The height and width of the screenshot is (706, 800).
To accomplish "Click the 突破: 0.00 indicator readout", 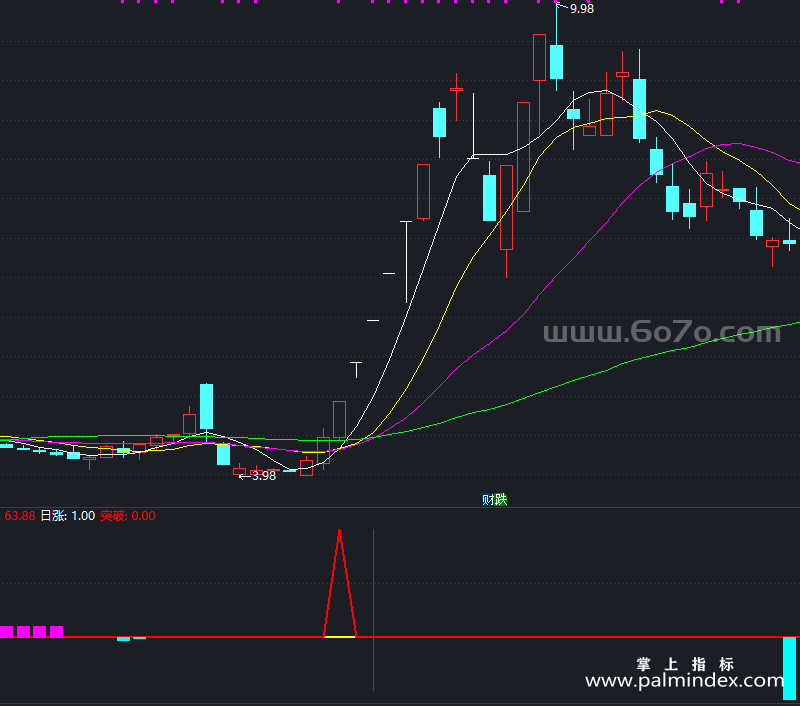I will [128, 516].
